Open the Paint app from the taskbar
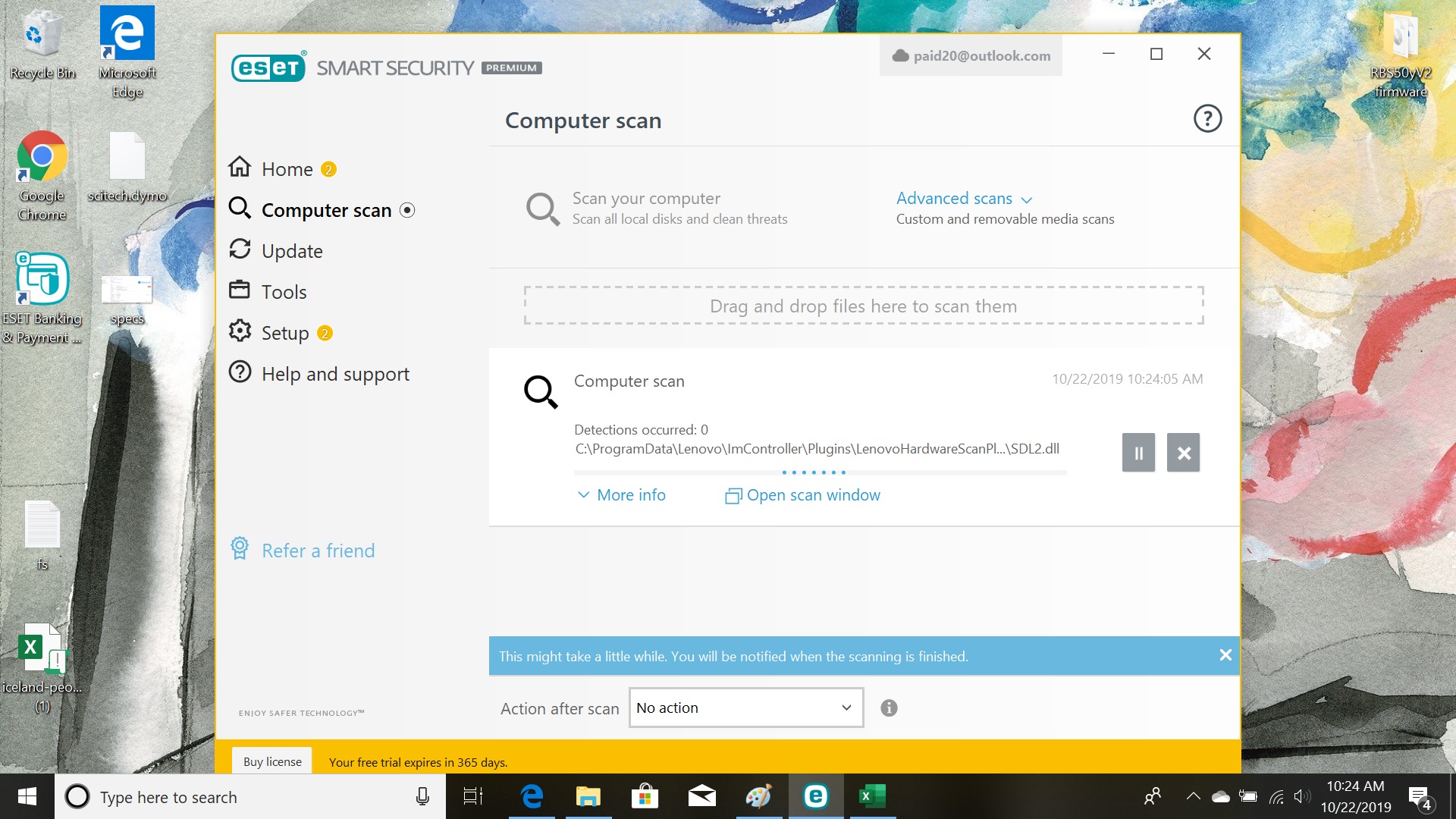 click(x=758, y=796)
